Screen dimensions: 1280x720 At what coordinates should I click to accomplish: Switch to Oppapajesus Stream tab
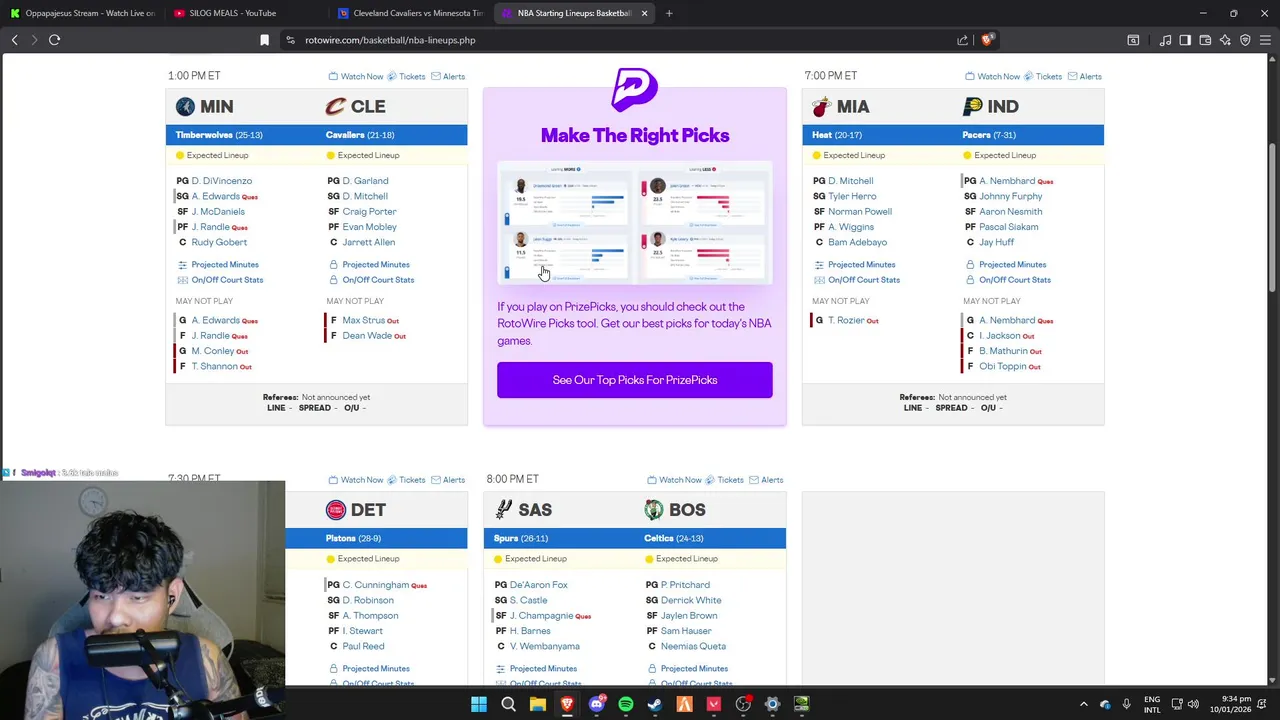(x=82, y=13)
